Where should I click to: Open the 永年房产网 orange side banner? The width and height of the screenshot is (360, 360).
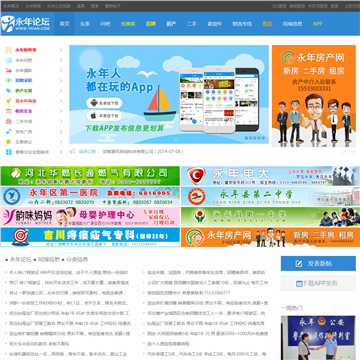click(314, 96)
